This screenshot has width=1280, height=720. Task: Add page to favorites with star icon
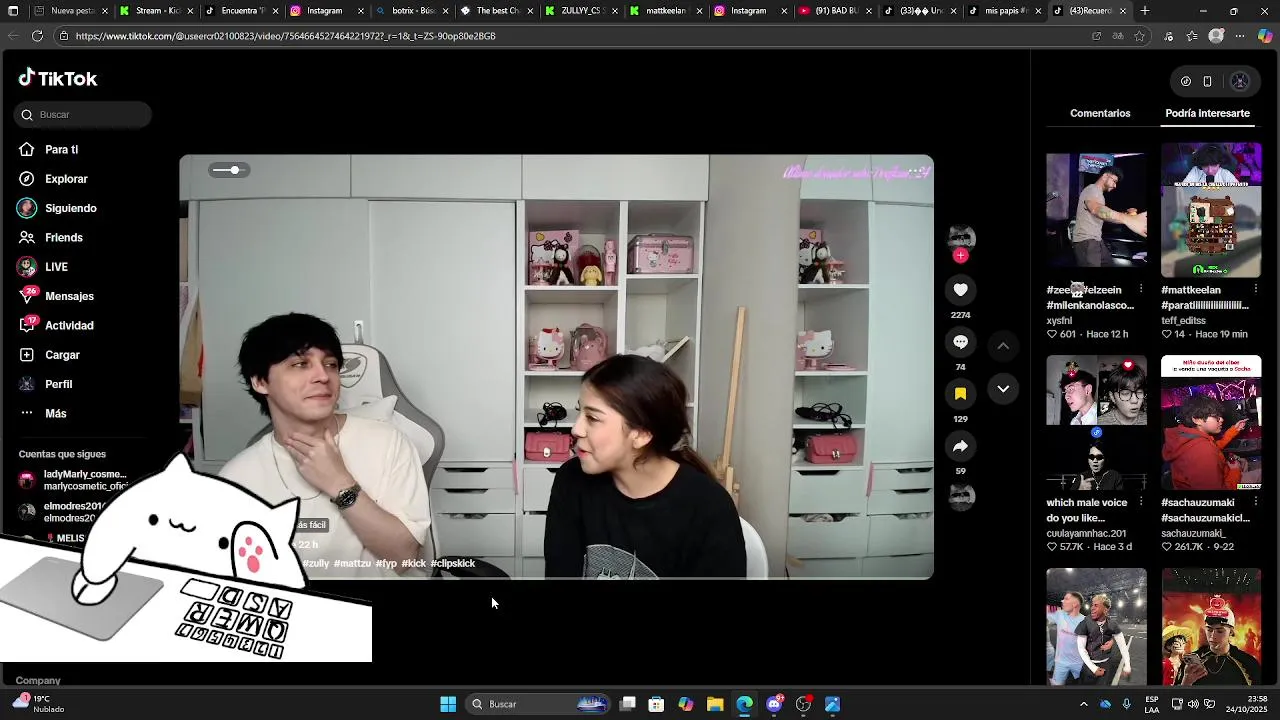point(1139,36)
